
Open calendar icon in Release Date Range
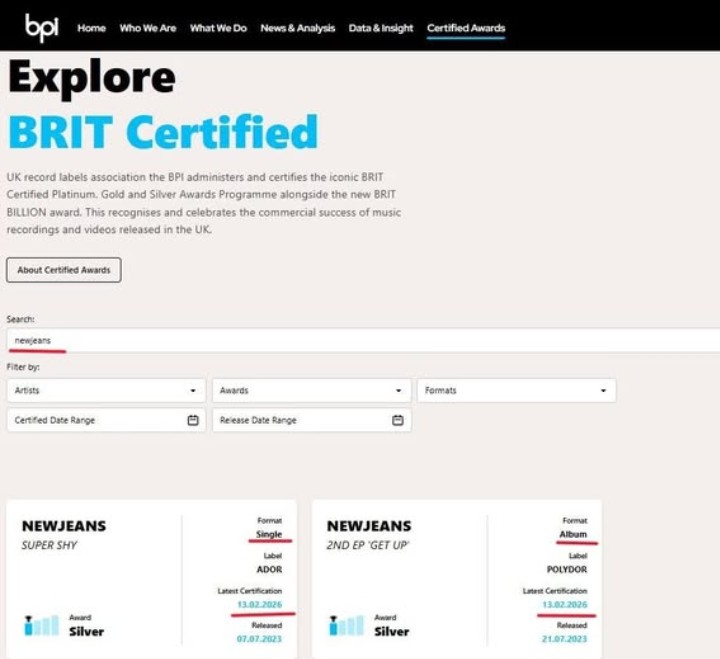tap(397, 420)
